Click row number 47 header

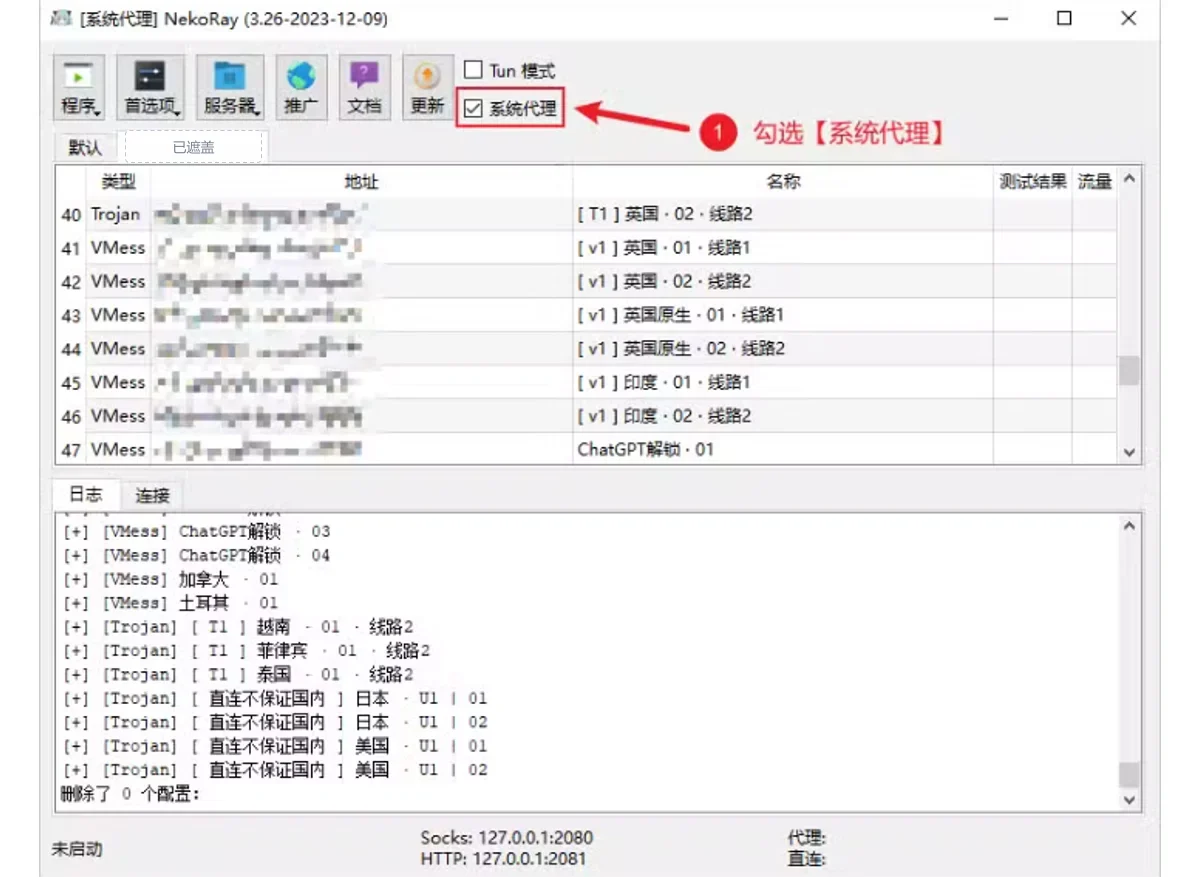(x=70, y=449)
